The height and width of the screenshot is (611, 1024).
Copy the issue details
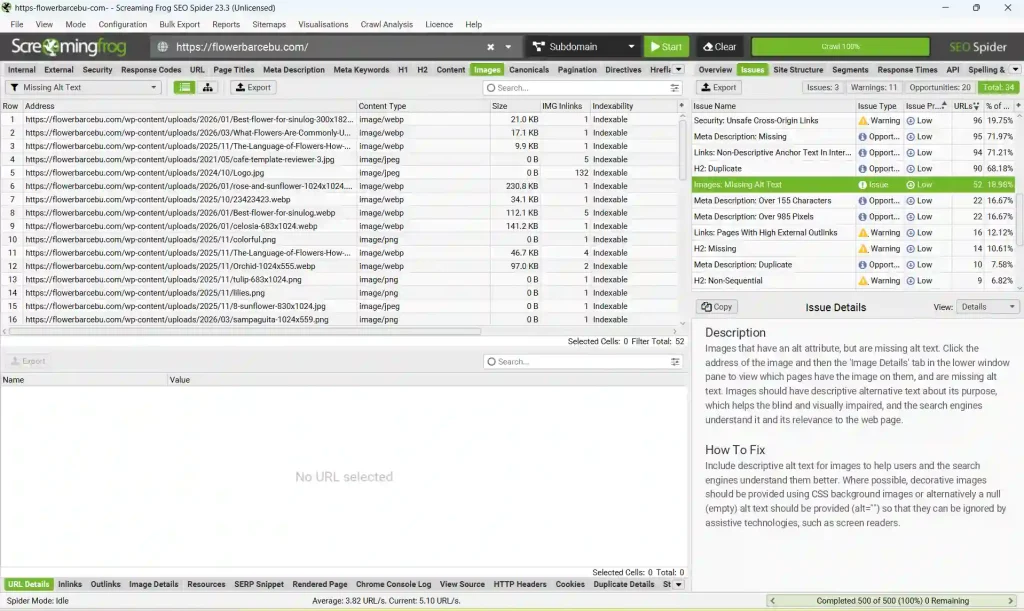click(716, 307)
